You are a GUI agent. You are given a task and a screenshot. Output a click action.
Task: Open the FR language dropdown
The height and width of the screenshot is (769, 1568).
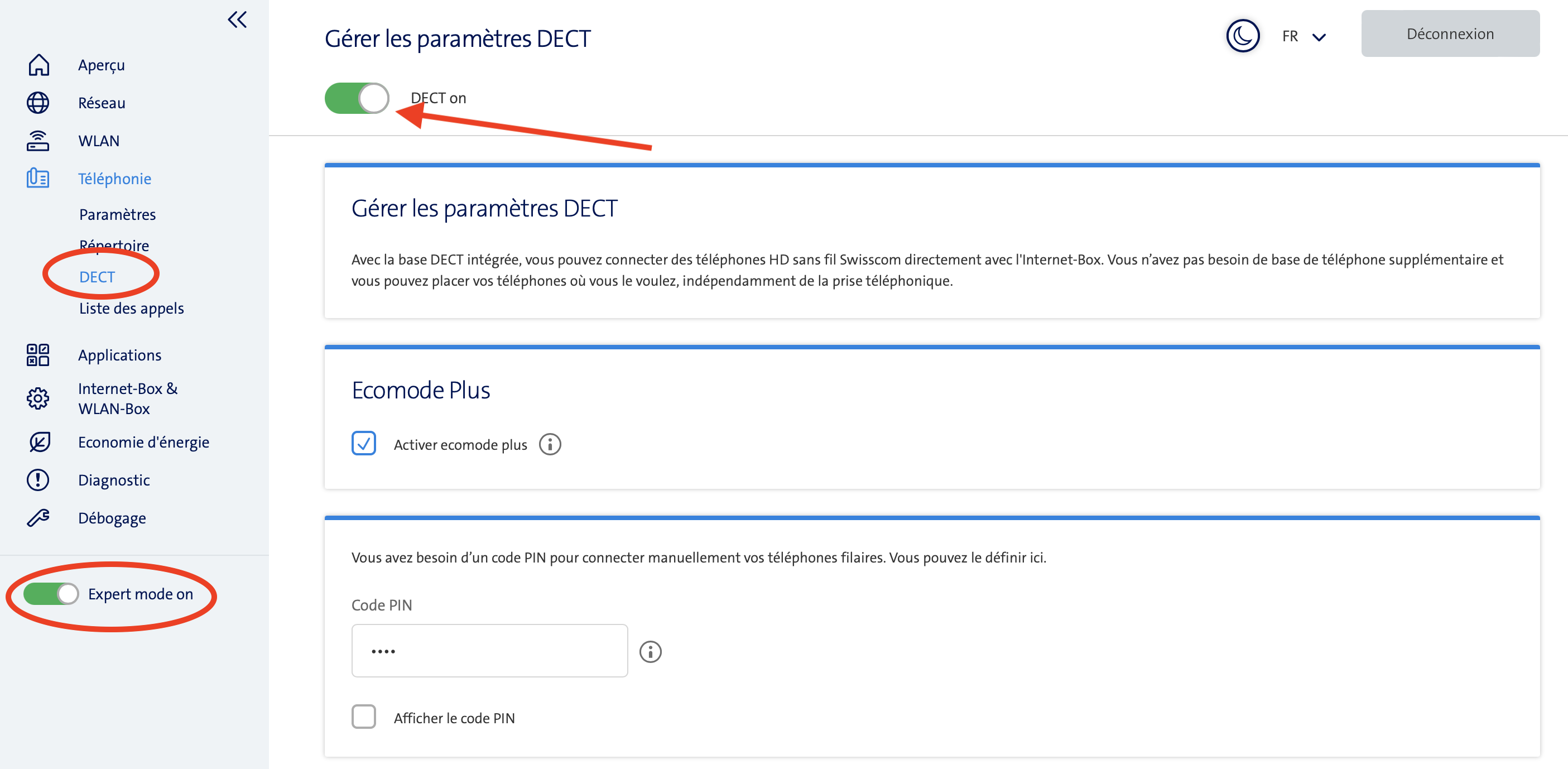tap(1303, 36)
